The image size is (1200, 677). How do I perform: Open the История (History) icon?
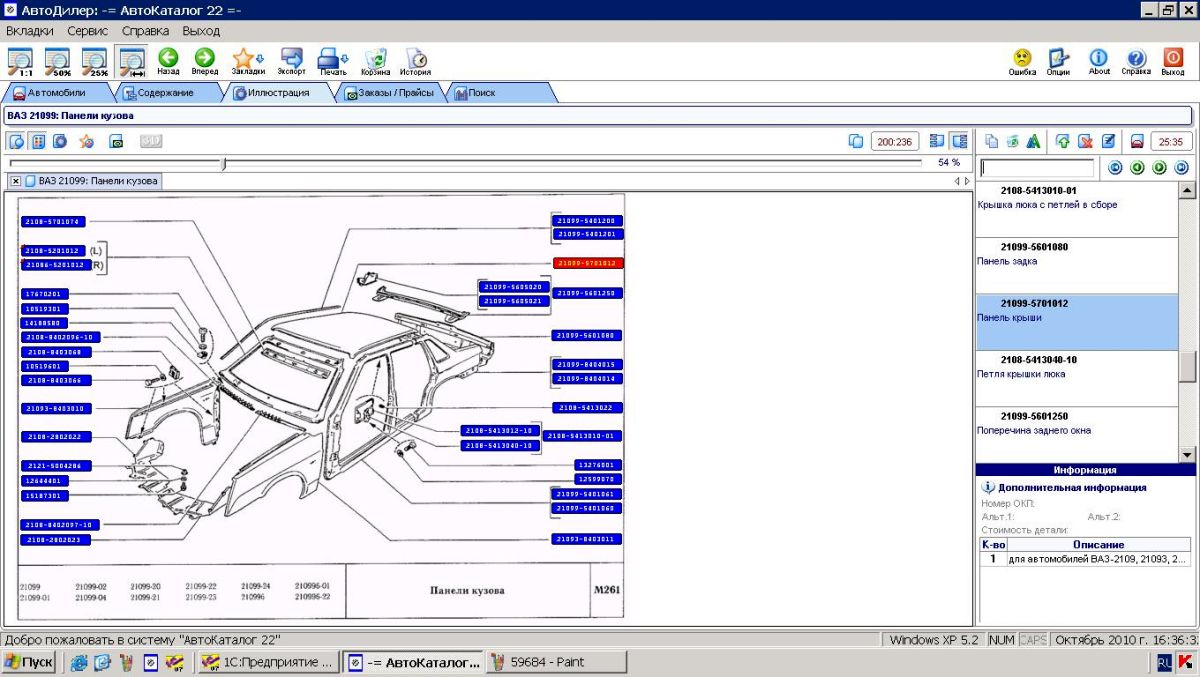coord(415,58)
